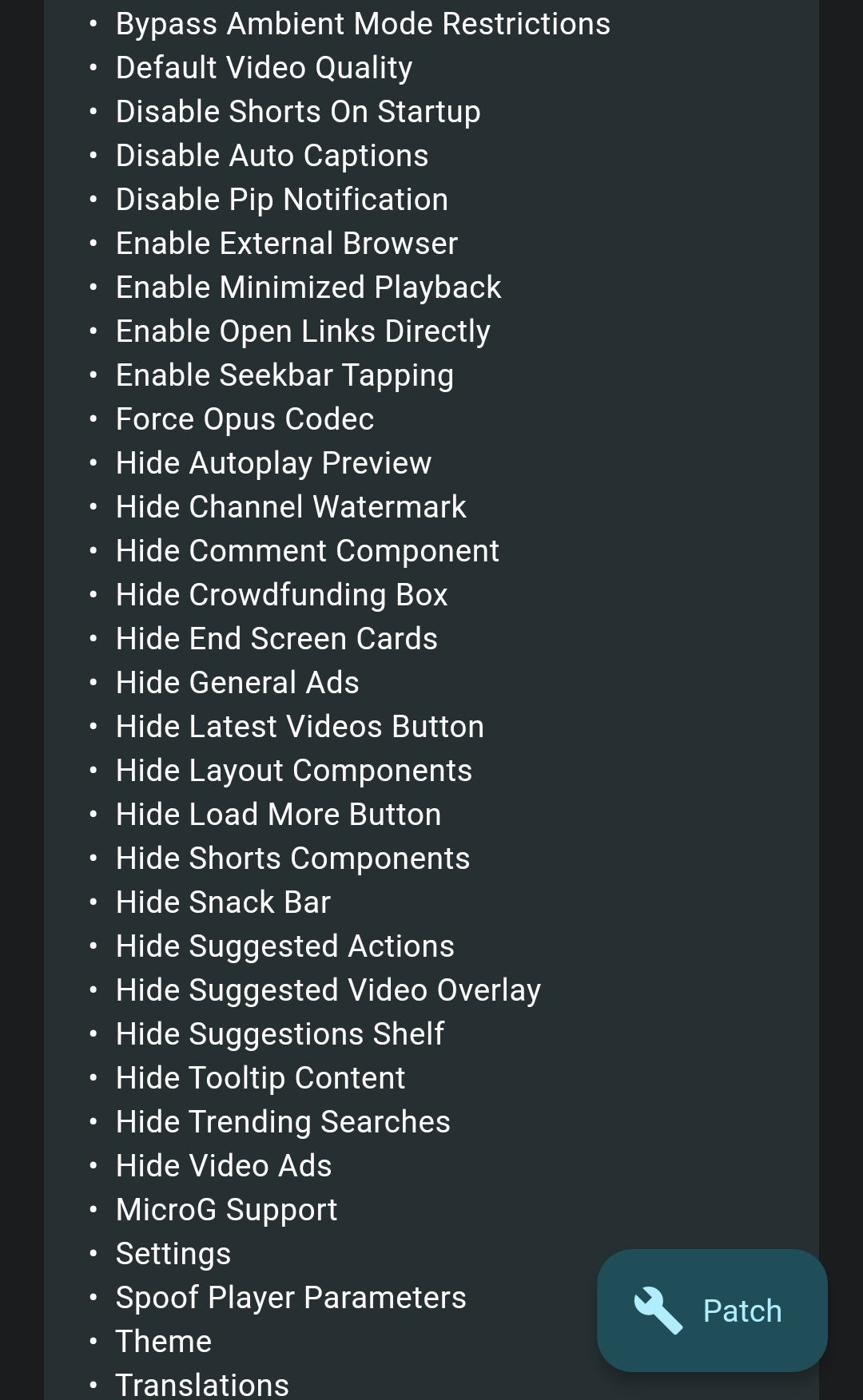Toggle the Hide Video Ads patch
The image size is (863, 1400).
224,1165
